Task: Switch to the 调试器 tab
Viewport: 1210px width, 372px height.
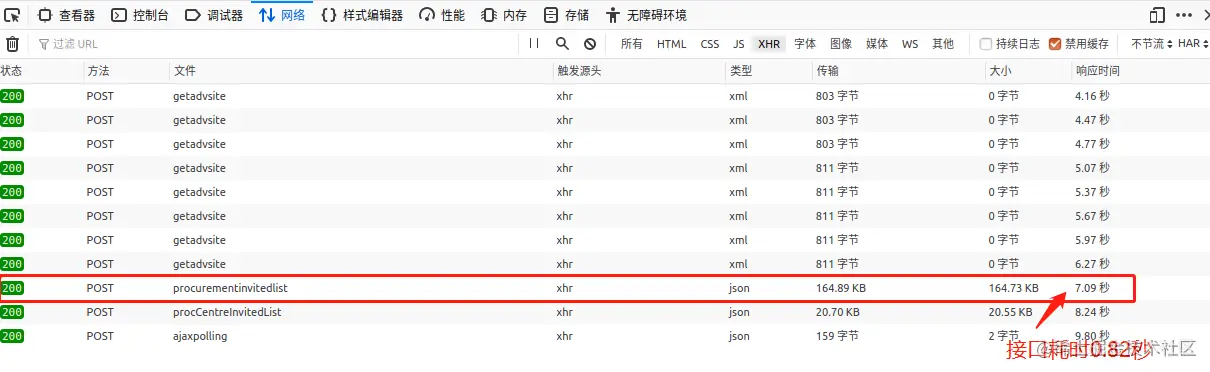Action: pyautogui.click(x=213, y=15)
